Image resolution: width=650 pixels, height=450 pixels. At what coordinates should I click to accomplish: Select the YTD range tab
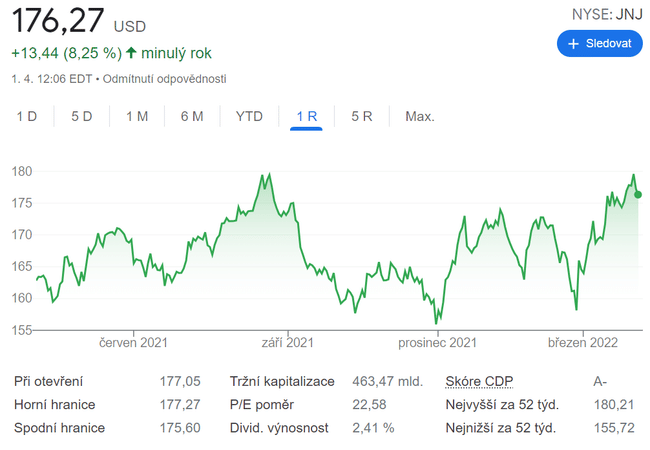point(249,116)
